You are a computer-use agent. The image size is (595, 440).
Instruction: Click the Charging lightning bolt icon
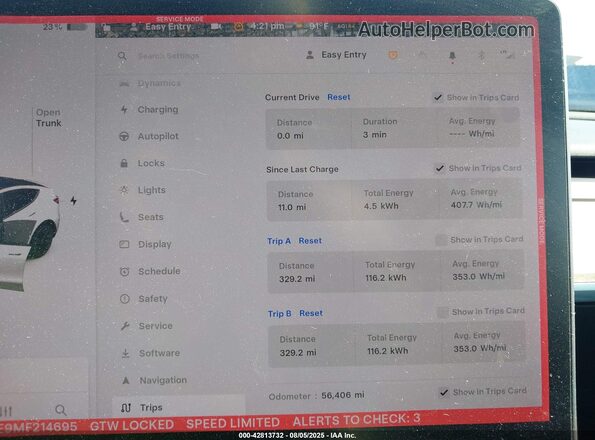point(124,110)
